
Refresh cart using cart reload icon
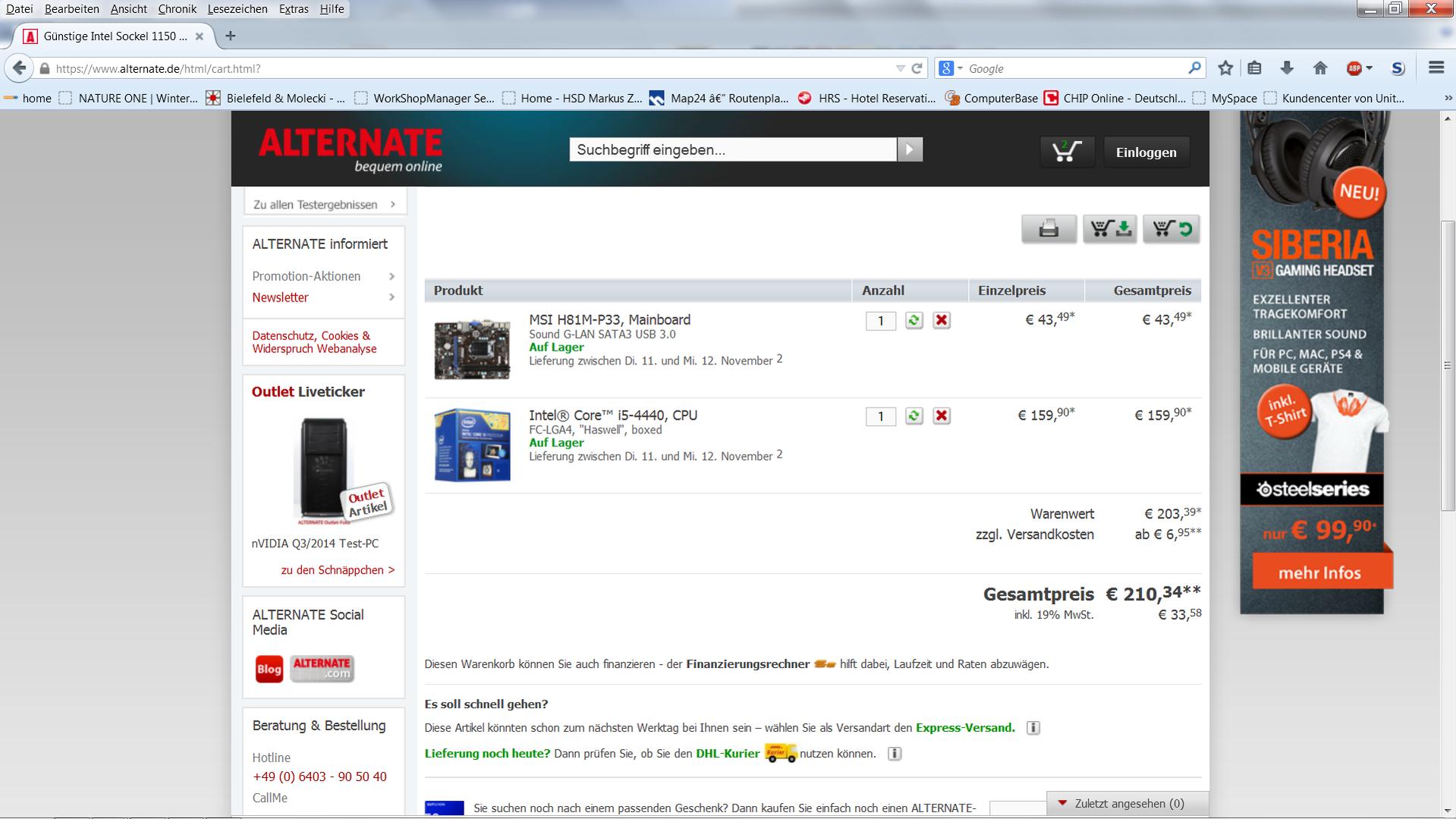pyautogui.click(x=1171, y=228)
